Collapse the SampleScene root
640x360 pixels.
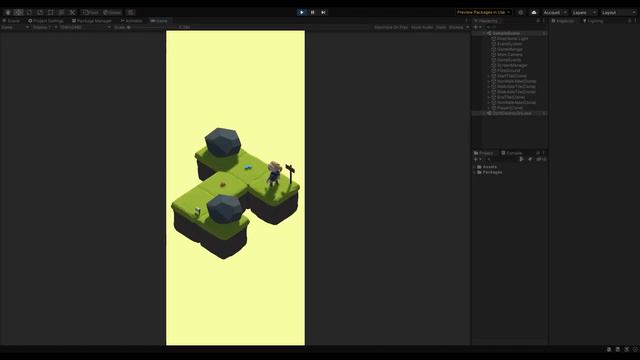[x=484, y=33]
